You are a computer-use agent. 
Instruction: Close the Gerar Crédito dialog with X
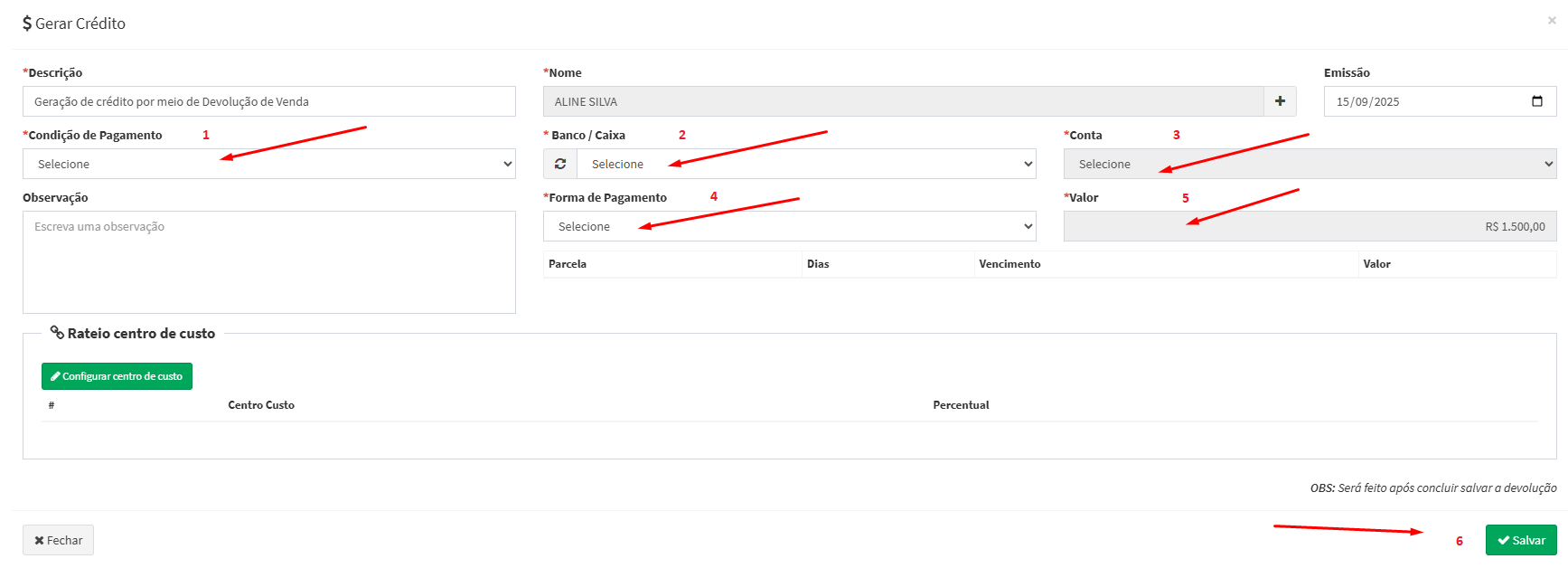[x=1552, y=20]
